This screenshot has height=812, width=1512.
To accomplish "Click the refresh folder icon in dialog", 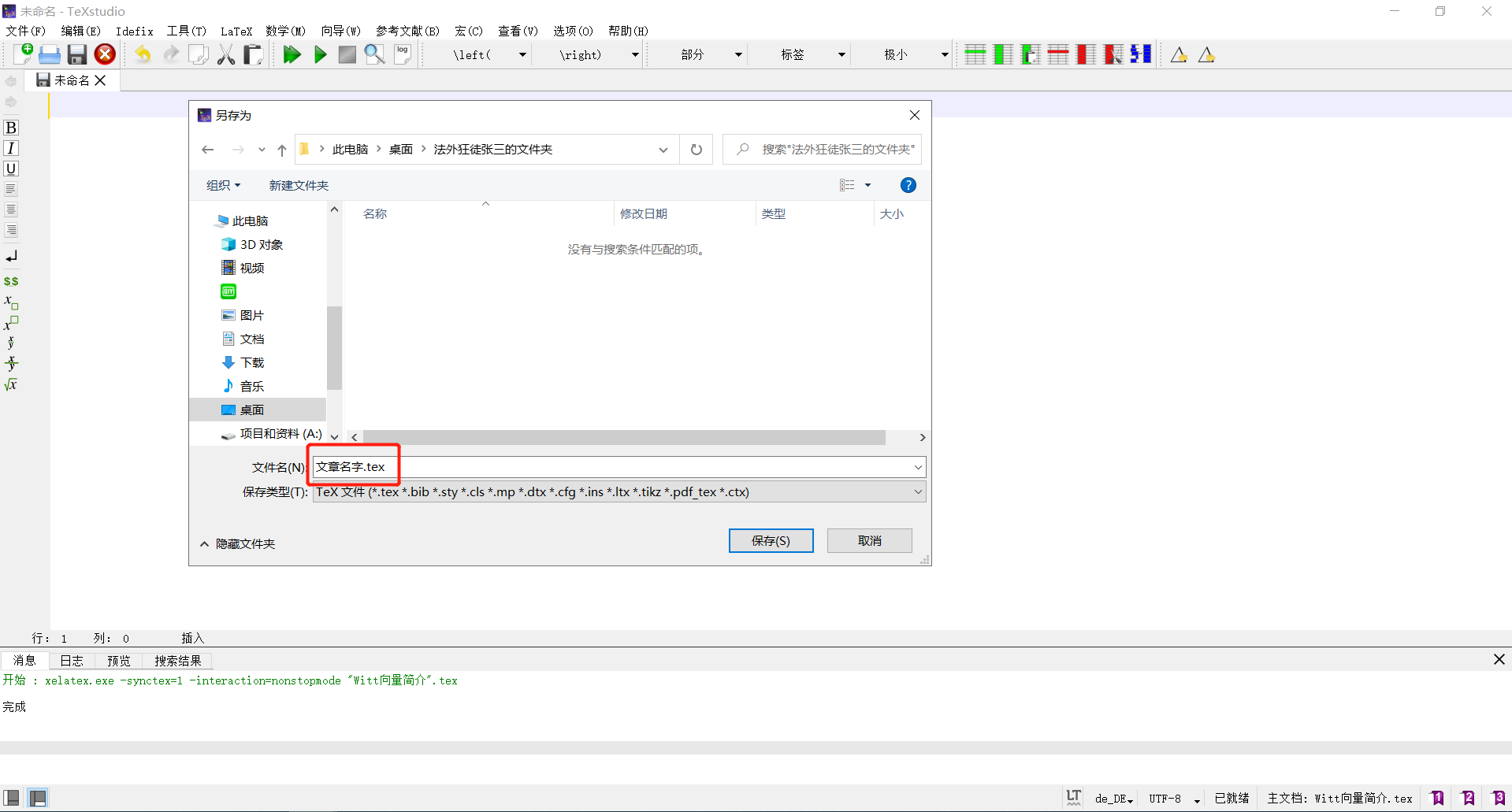I will pyautogui.click(x=697, y=150).
